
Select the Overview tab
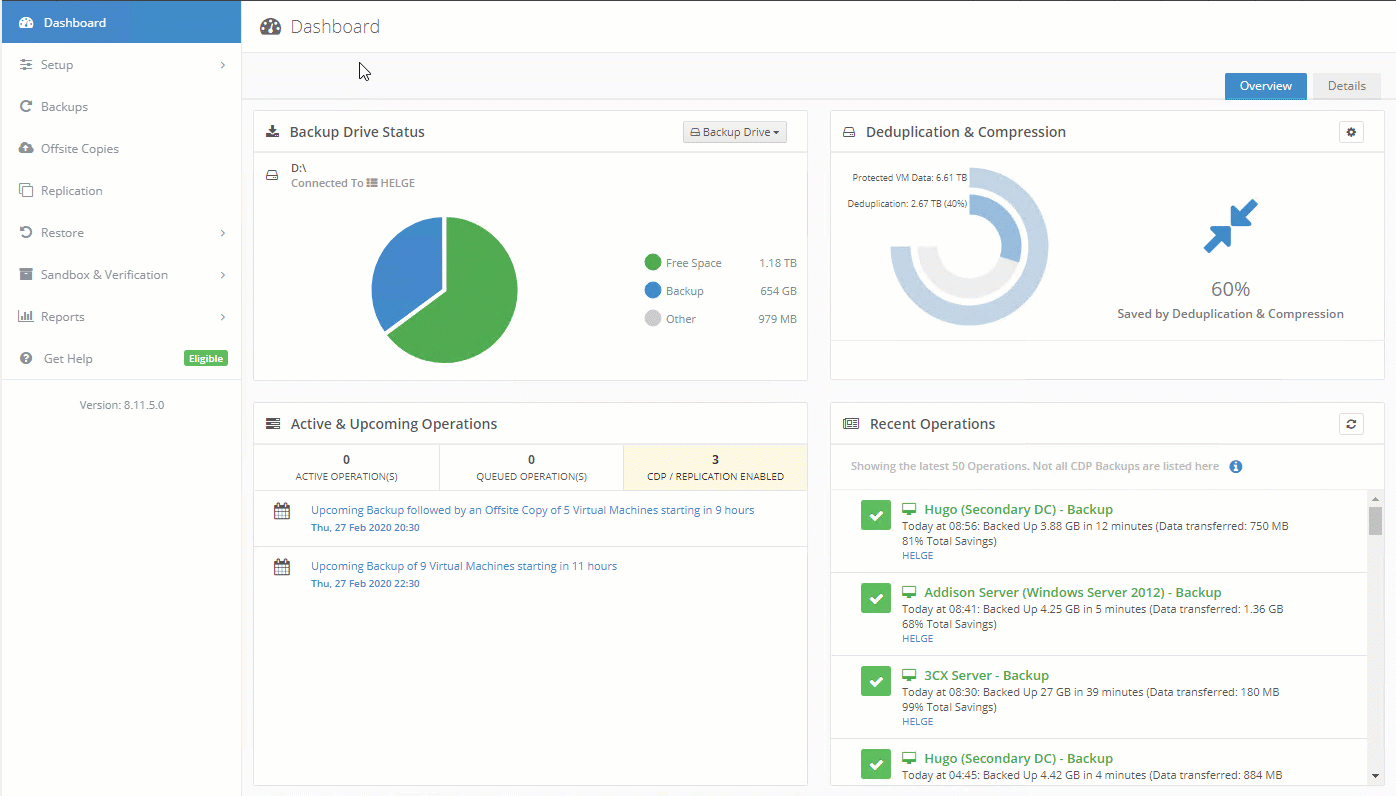1265,86
